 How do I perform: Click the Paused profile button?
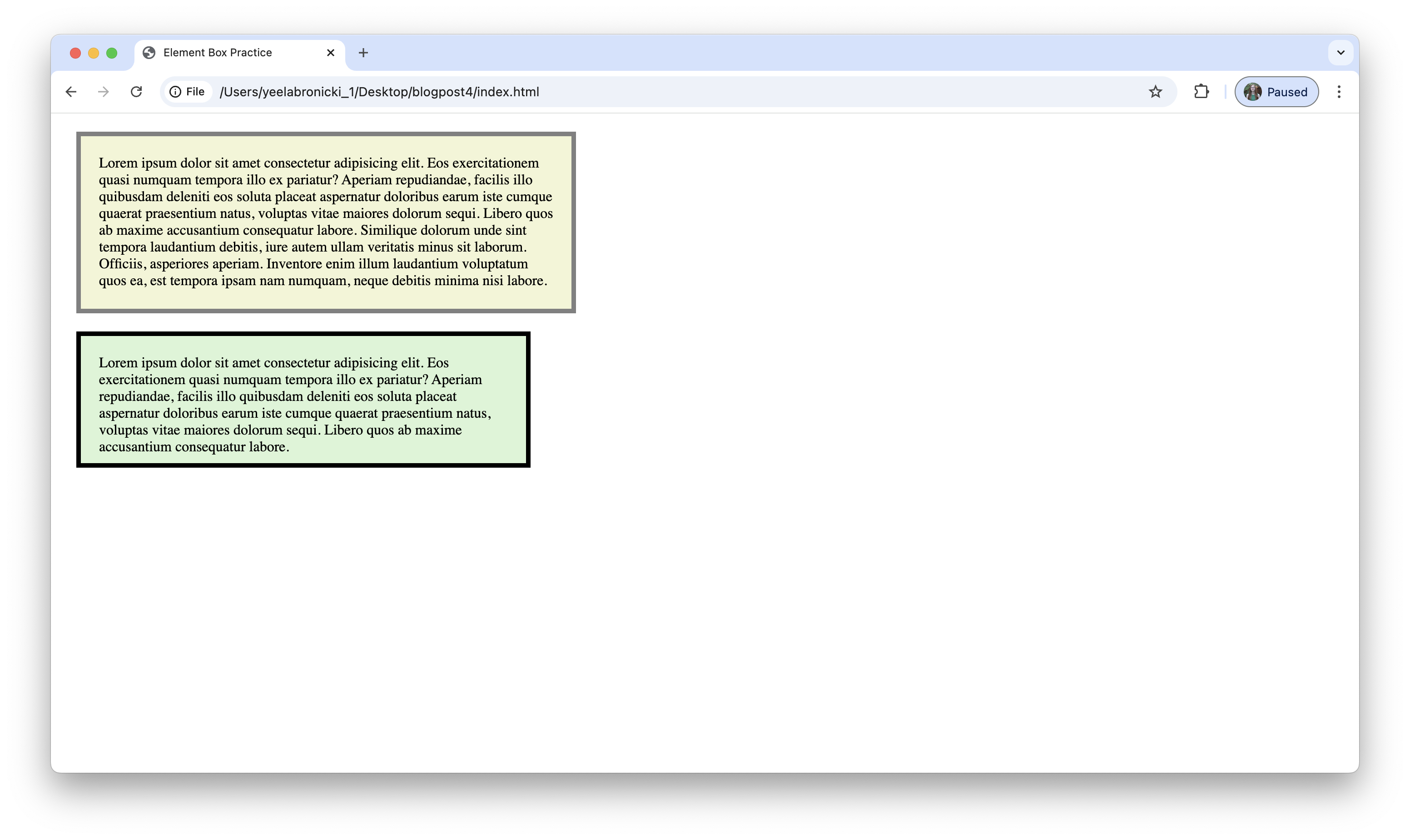click(x=1276, y=92)
